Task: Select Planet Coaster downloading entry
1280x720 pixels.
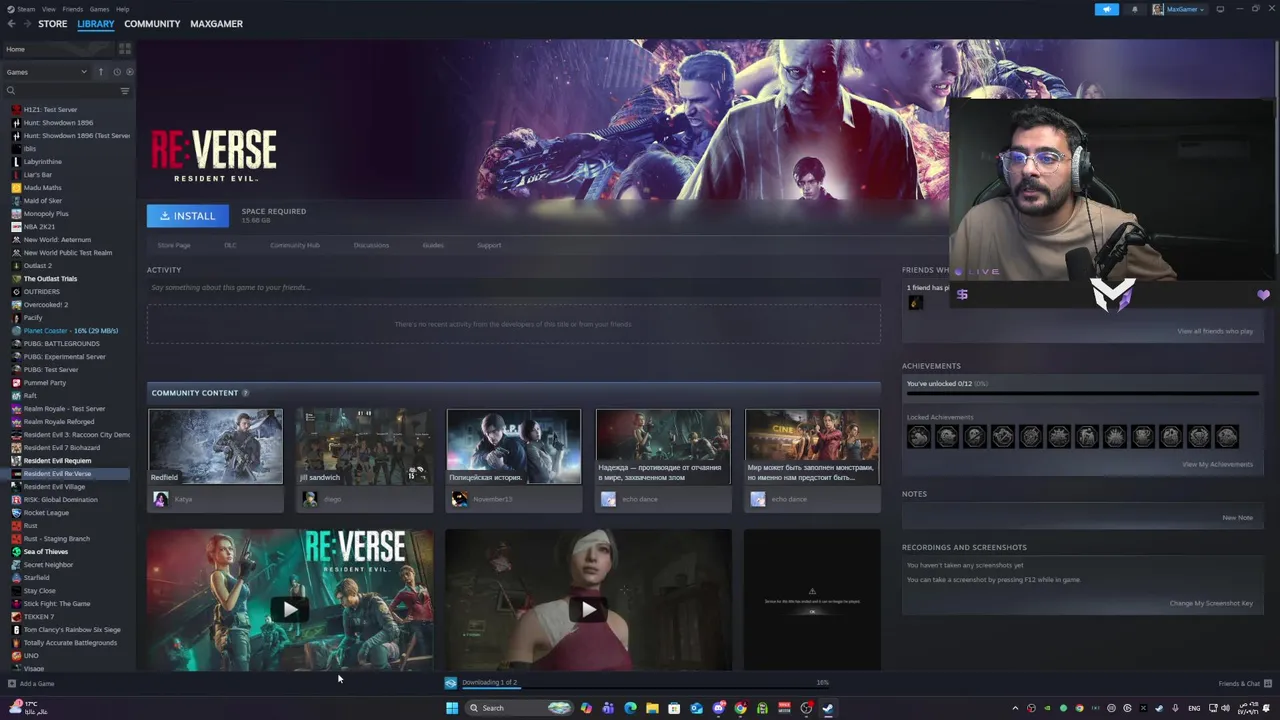Action: [x=70, y=331]
